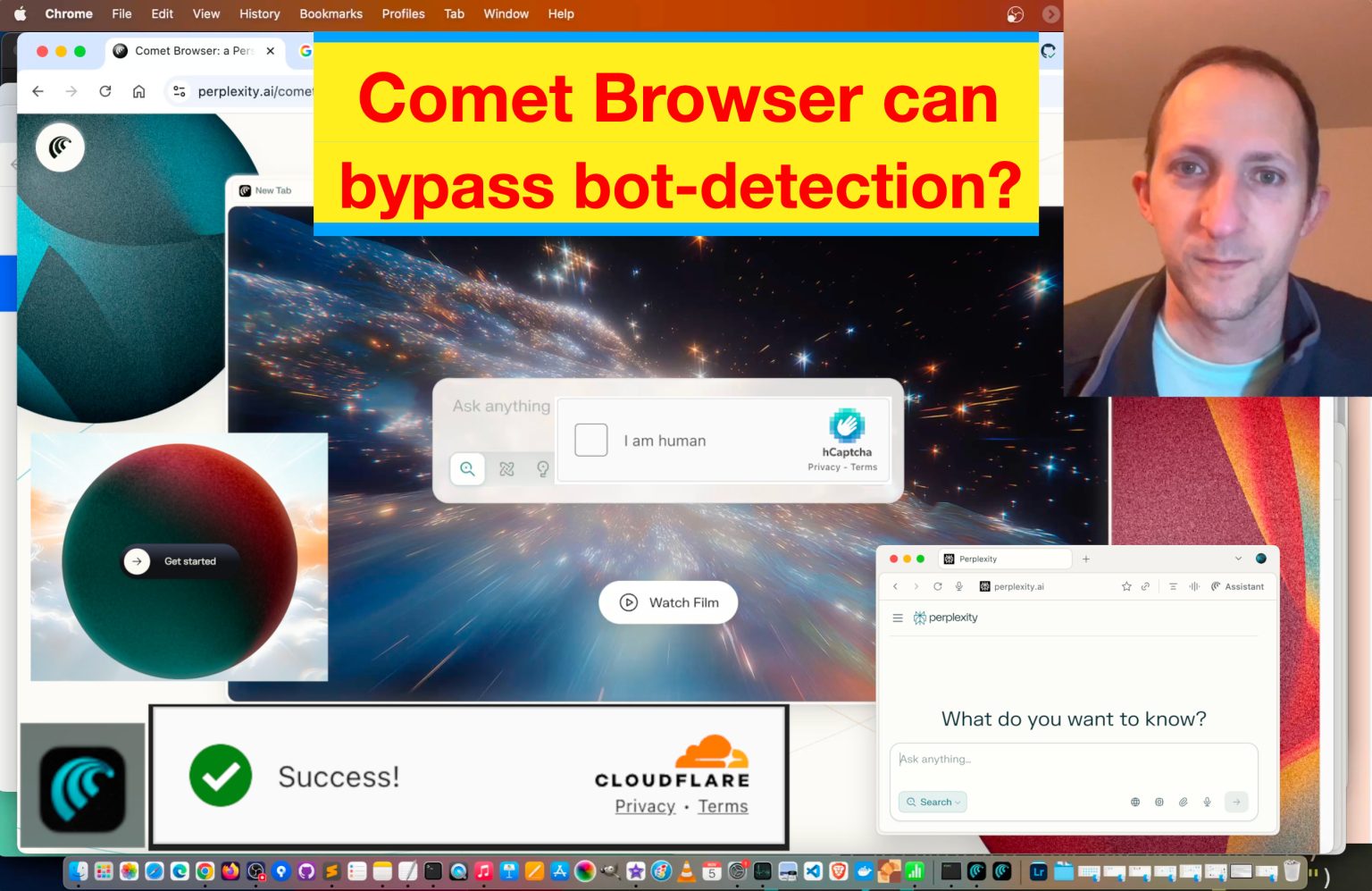Click the Watch Film button
Image resolution: width=1372 pixels, height=891 pixels.
click(x=668, y=602)
